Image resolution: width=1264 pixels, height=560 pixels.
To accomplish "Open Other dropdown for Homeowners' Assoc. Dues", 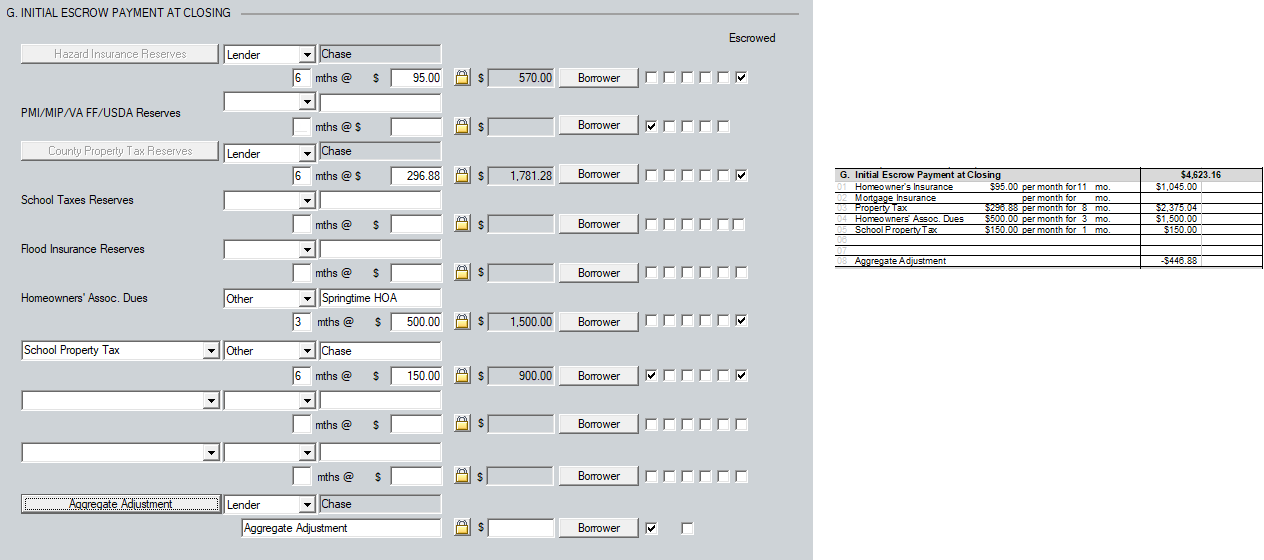I will 306,298.
